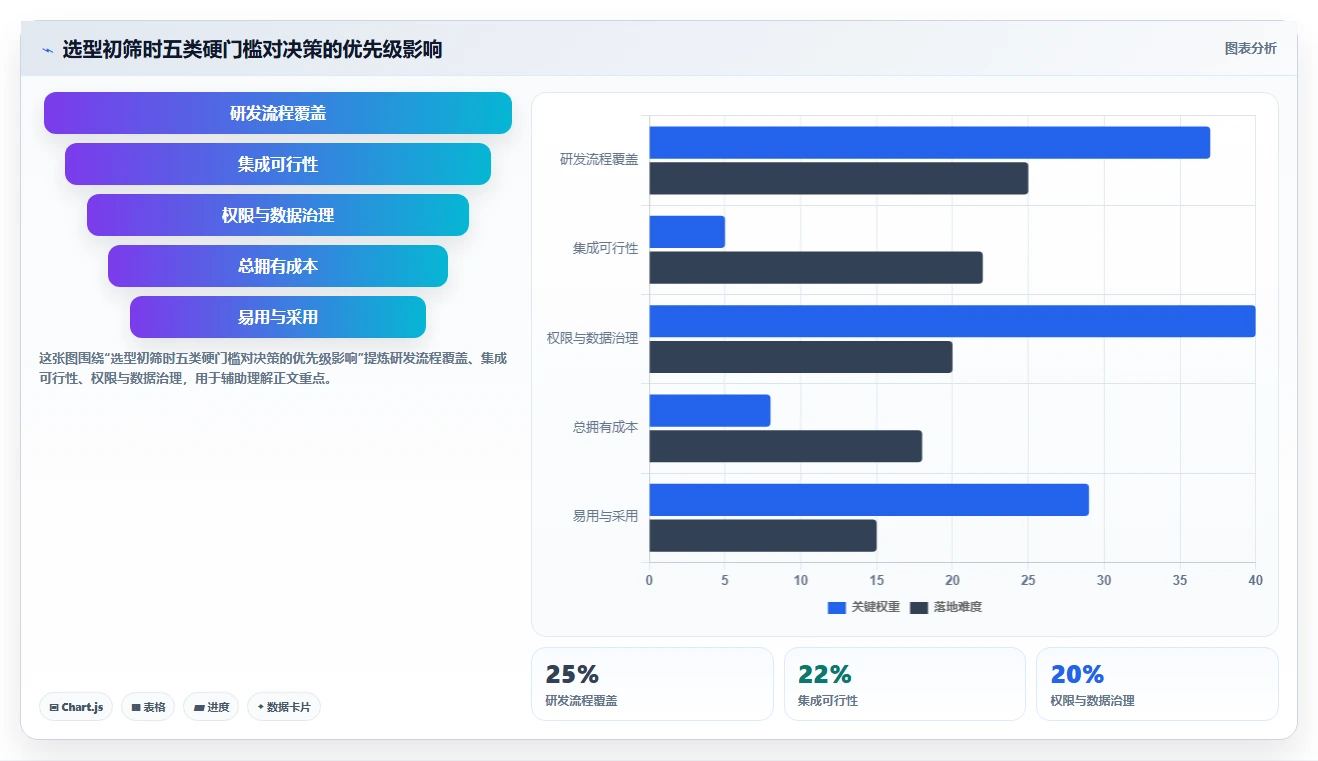
Task: Click the 图表分析 label in header
Action: 1250,48
